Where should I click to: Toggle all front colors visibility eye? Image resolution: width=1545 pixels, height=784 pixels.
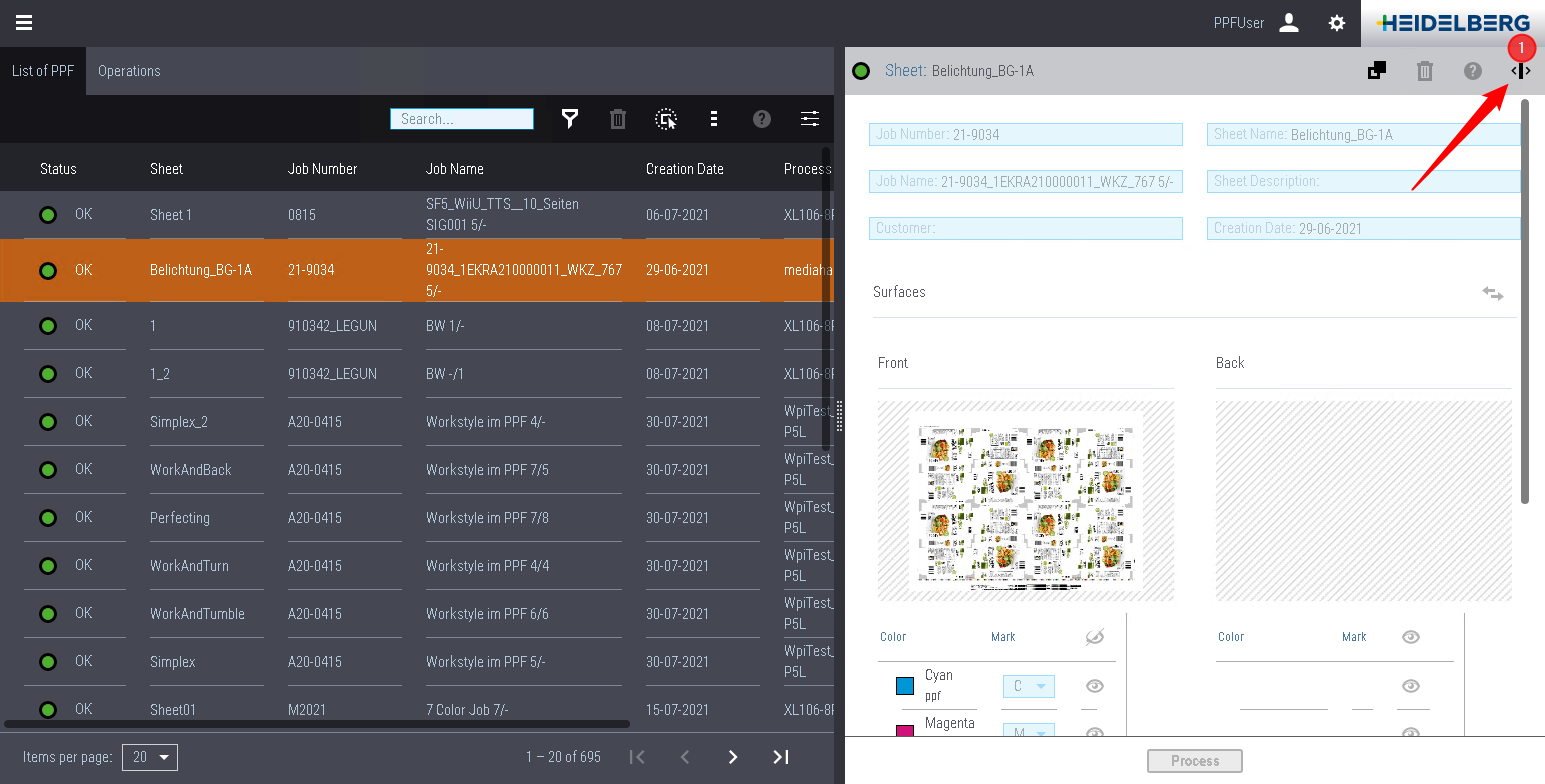click(x=1095, y=637)
